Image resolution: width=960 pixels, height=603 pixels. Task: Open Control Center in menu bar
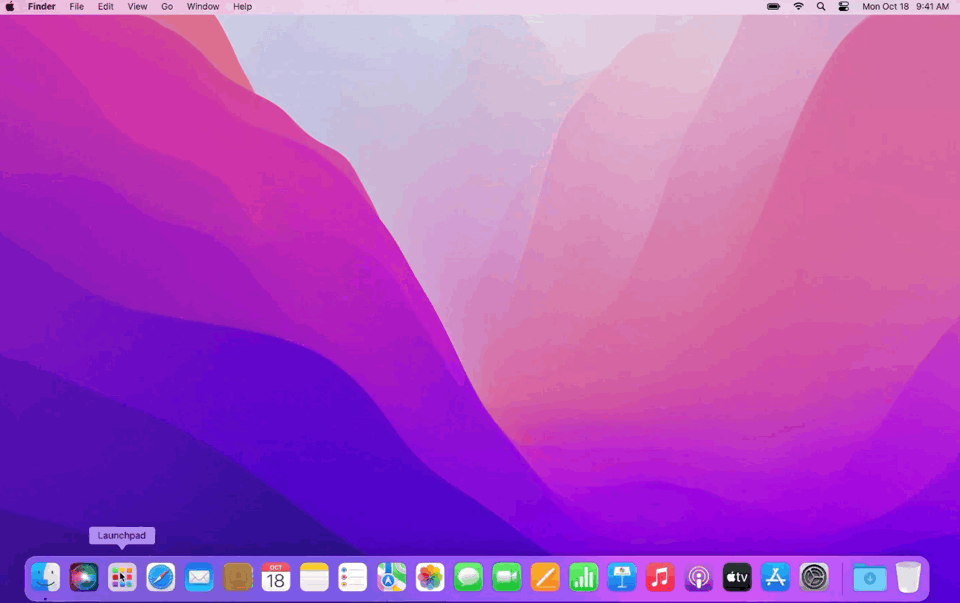point(844,7)
